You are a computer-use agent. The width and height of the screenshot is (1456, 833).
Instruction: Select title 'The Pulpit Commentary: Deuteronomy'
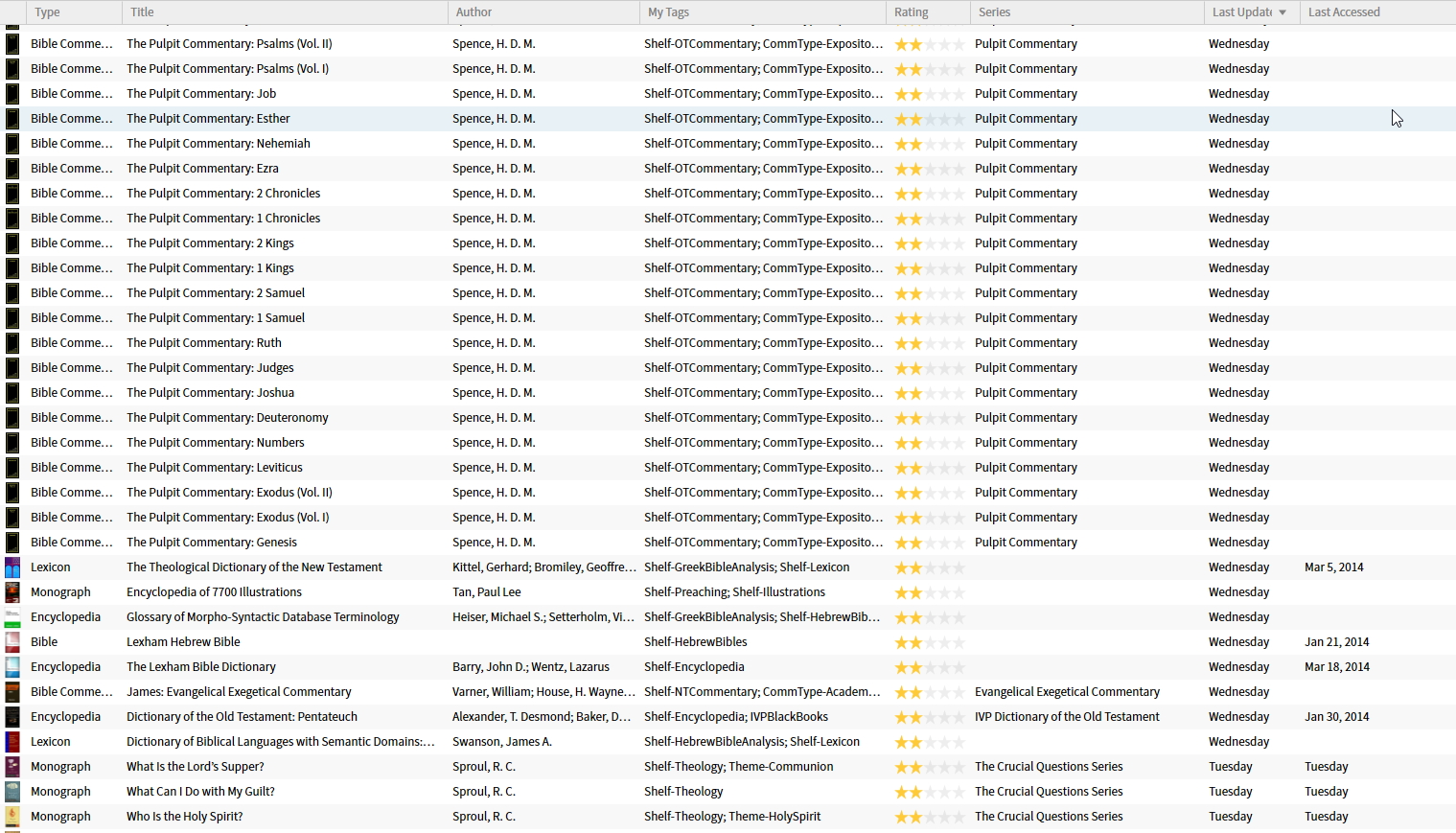(x=227, y=418)
